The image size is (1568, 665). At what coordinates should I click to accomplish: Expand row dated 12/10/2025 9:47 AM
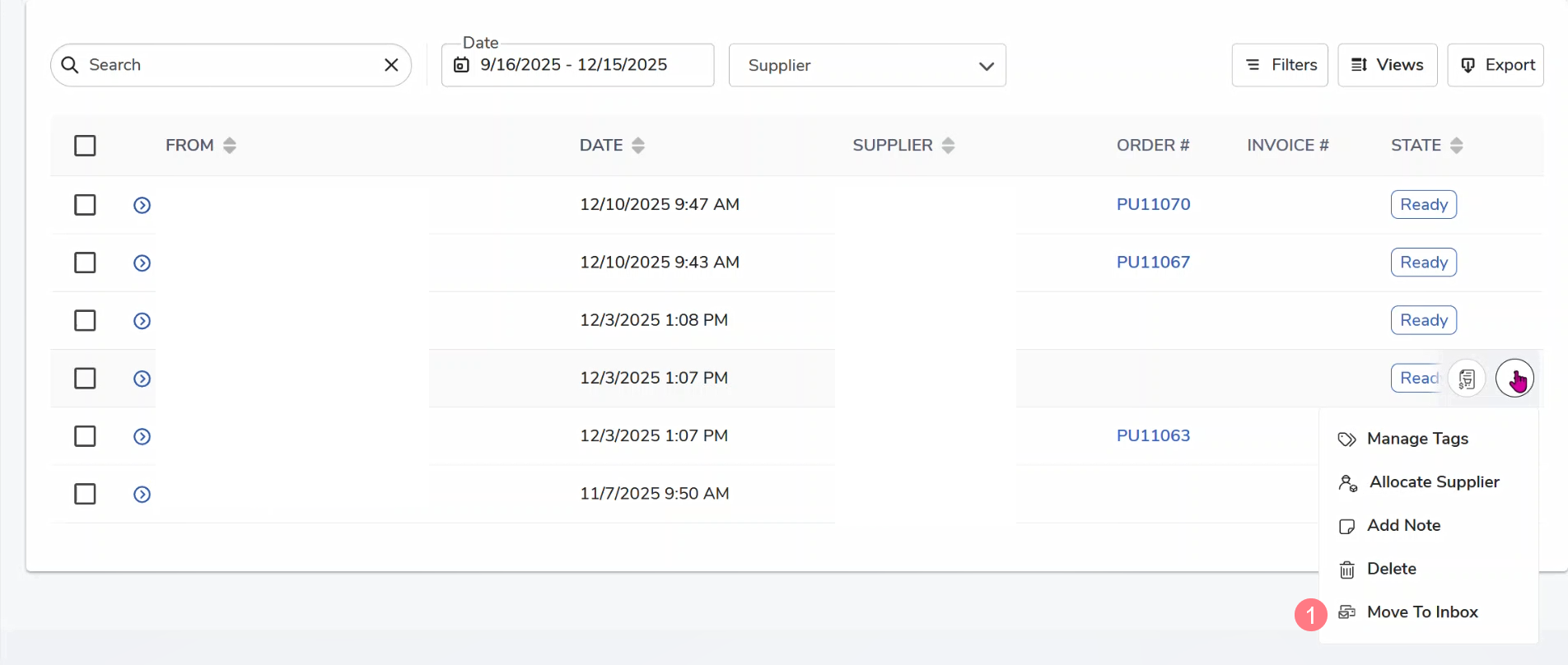(x=142, y=205)
